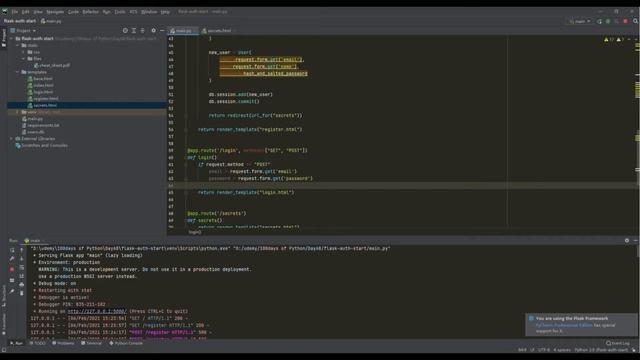Select login.html in project tree
640x360 pixels.
[40, 92]
